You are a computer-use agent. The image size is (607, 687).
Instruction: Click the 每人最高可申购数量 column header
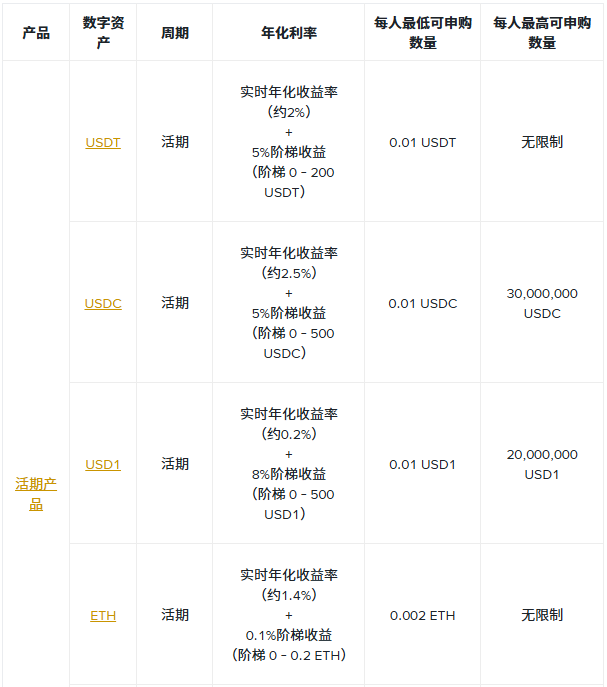[542, 33]
